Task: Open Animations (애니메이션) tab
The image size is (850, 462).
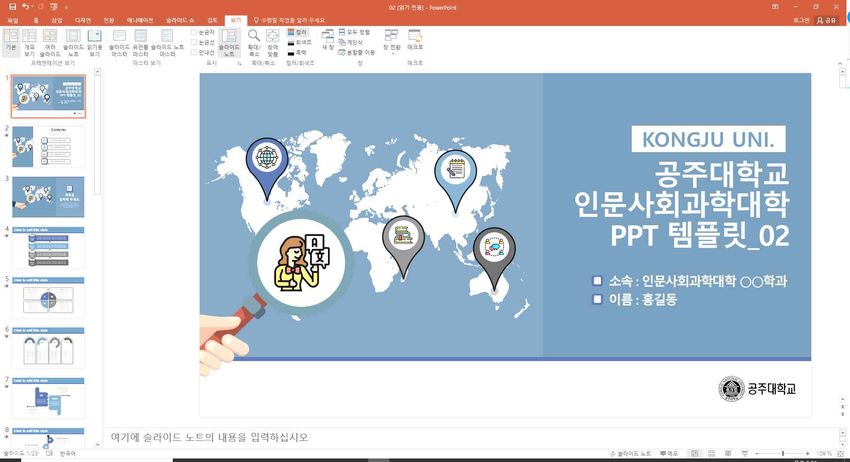Action: click(x=140, y=20)
